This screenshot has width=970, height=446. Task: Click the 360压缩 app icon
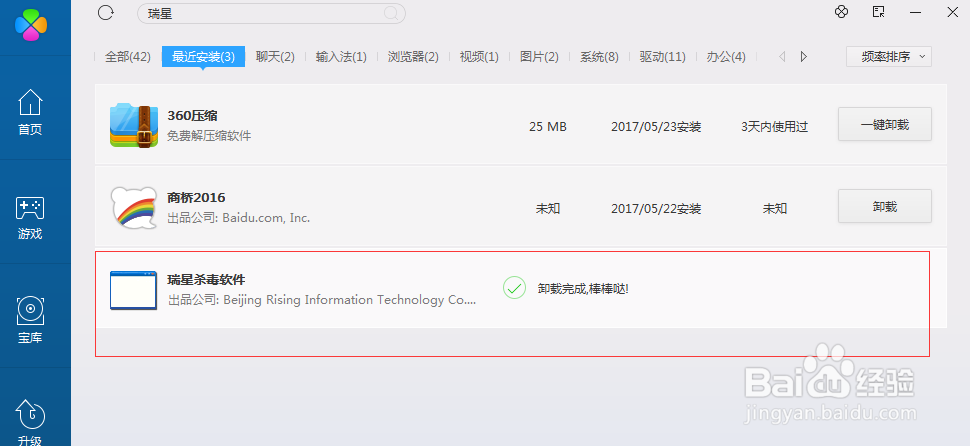tap(134, 126)
